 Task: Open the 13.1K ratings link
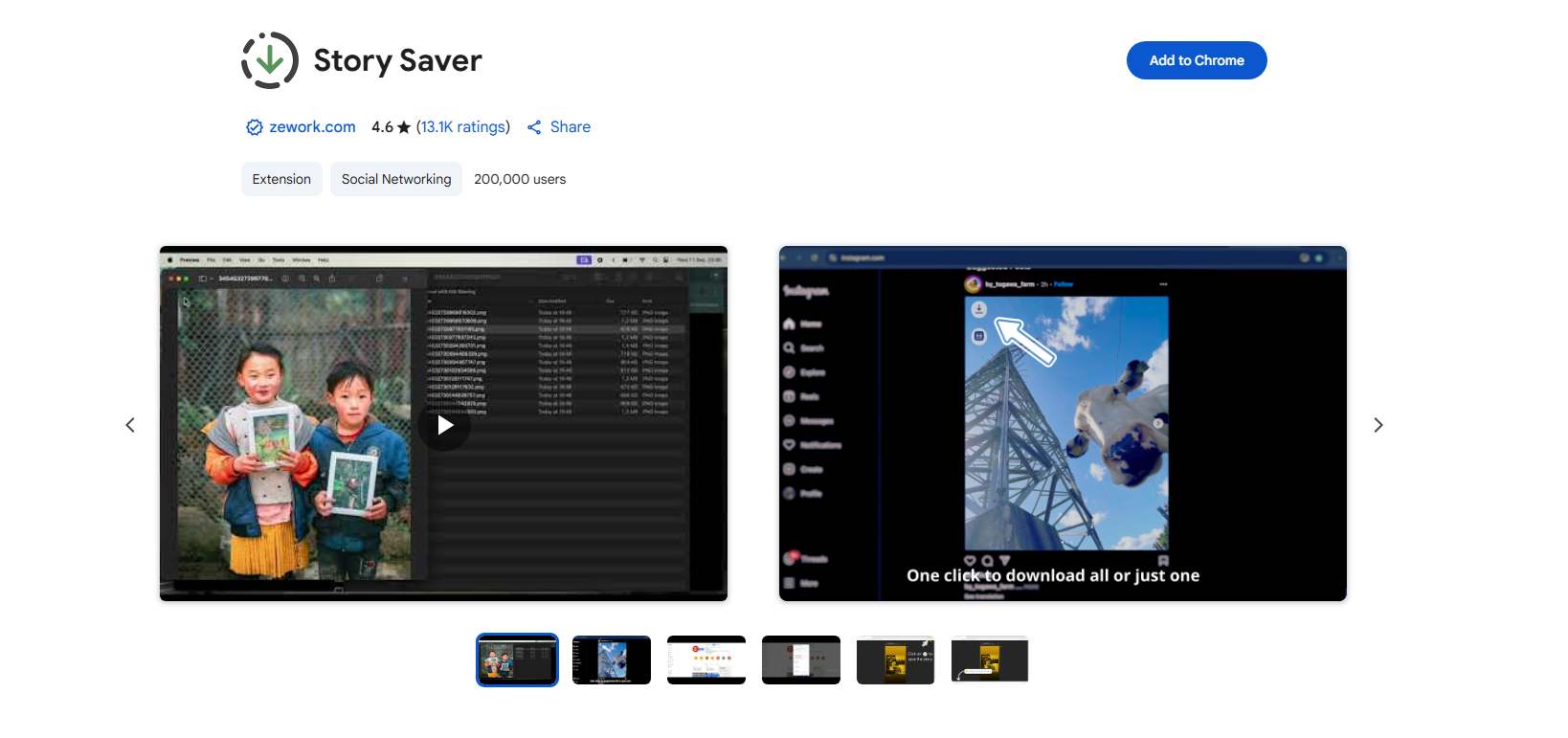coord(462,127)
